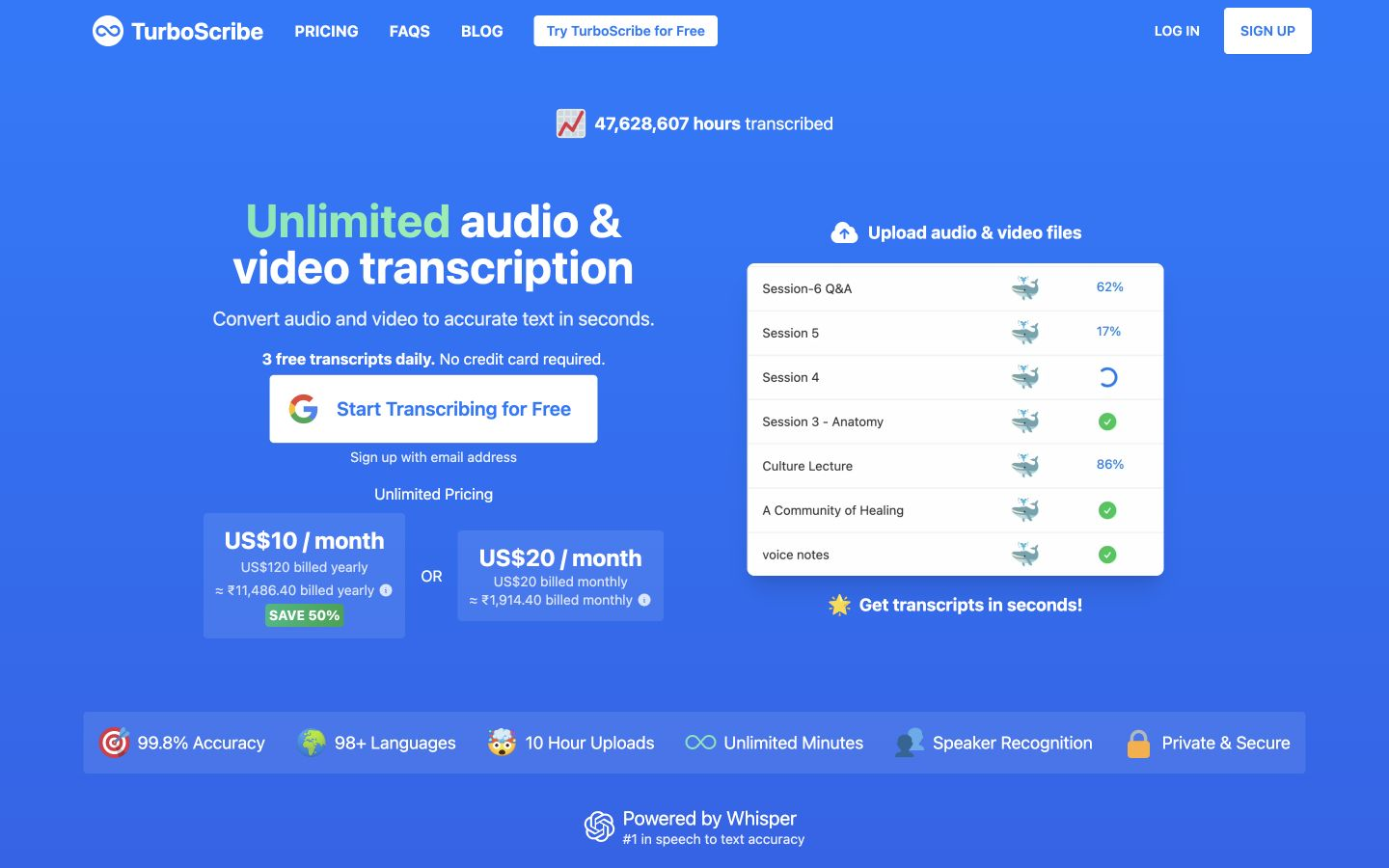This screenshot has height=868, width=1389.
Task: Click '99.8% Accuracy' feature label
Action: point(201,743)
